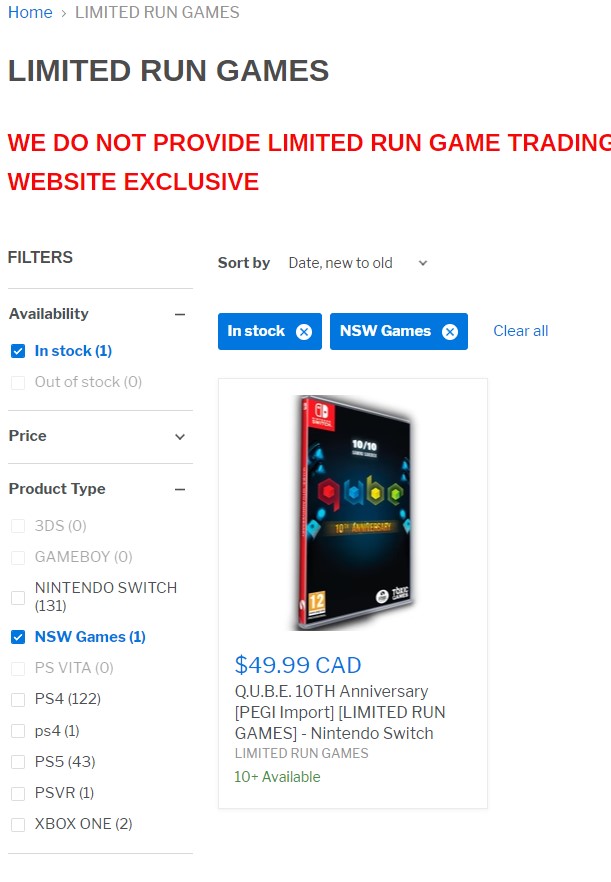Viewport: 611px width, 882px height.
Task: Tick the XBOX ONE (2) checkbox
Action: coord(18,825)
